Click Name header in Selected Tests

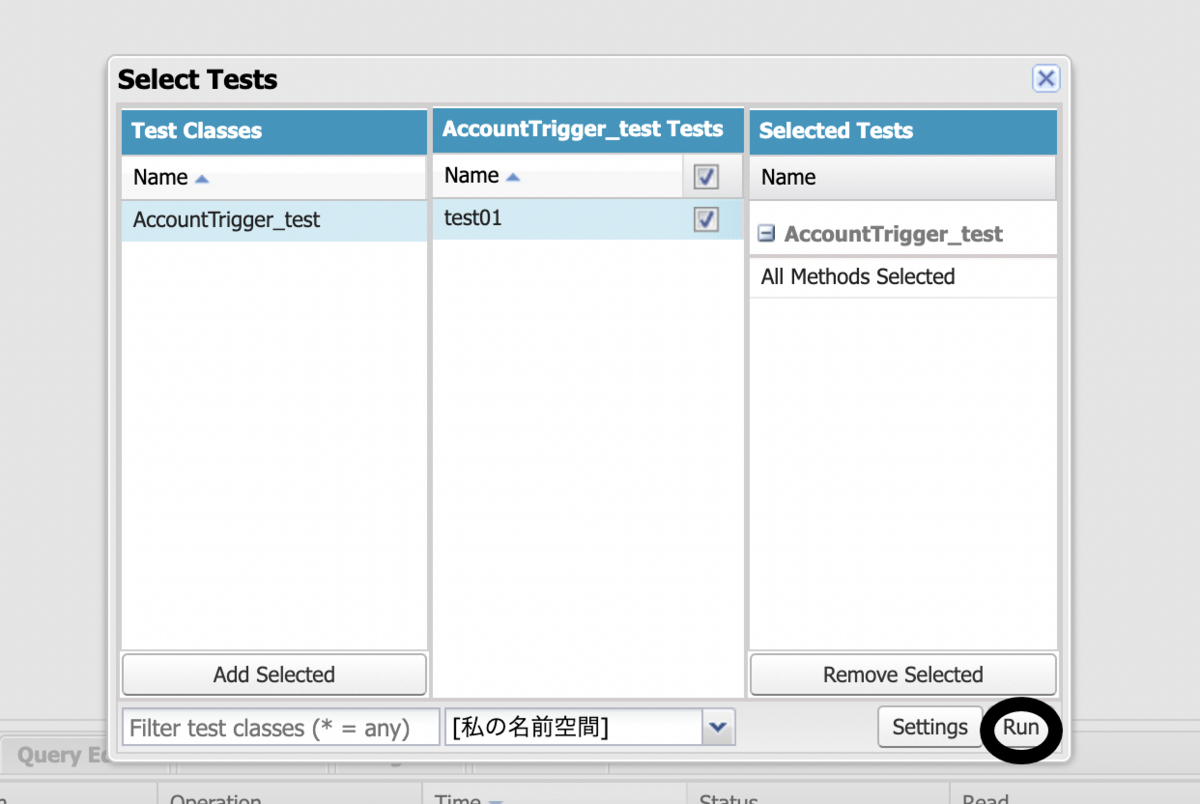pyautogui.click(x=902, y=177)
